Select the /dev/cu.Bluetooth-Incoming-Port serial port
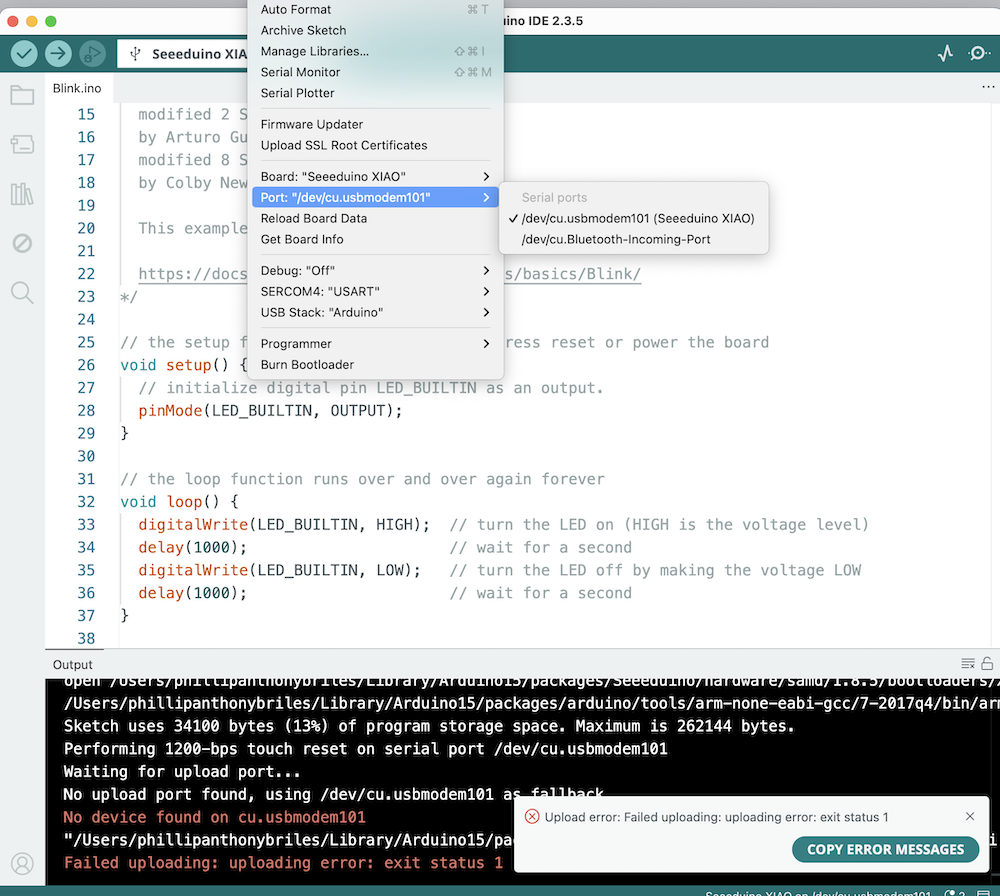 634,239
